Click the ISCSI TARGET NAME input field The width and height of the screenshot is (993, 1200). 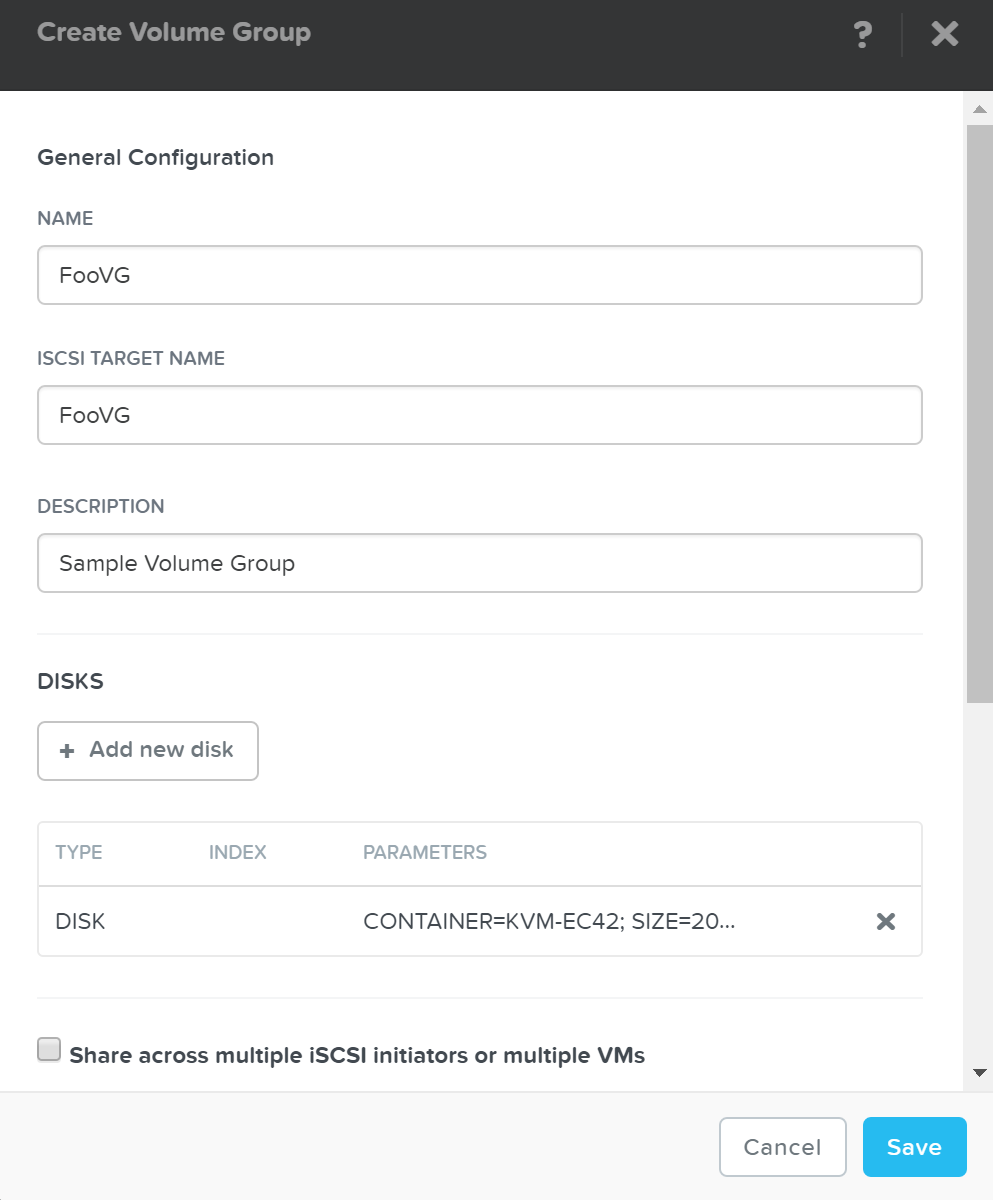(x=480, y=414)
